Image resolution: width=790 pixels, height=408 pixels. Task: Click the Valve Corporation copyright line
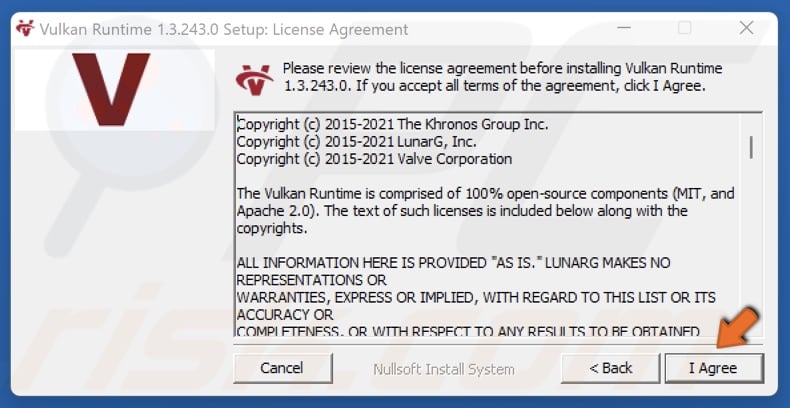coord(374,159)
